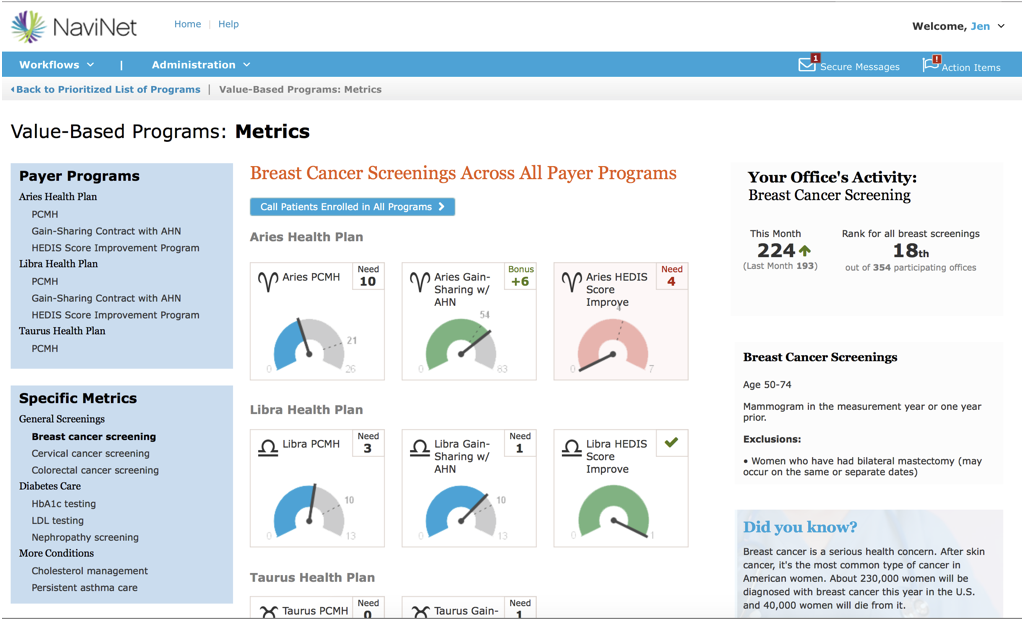Select Taurus Health Plan in Payer Programs

point(62,331)
